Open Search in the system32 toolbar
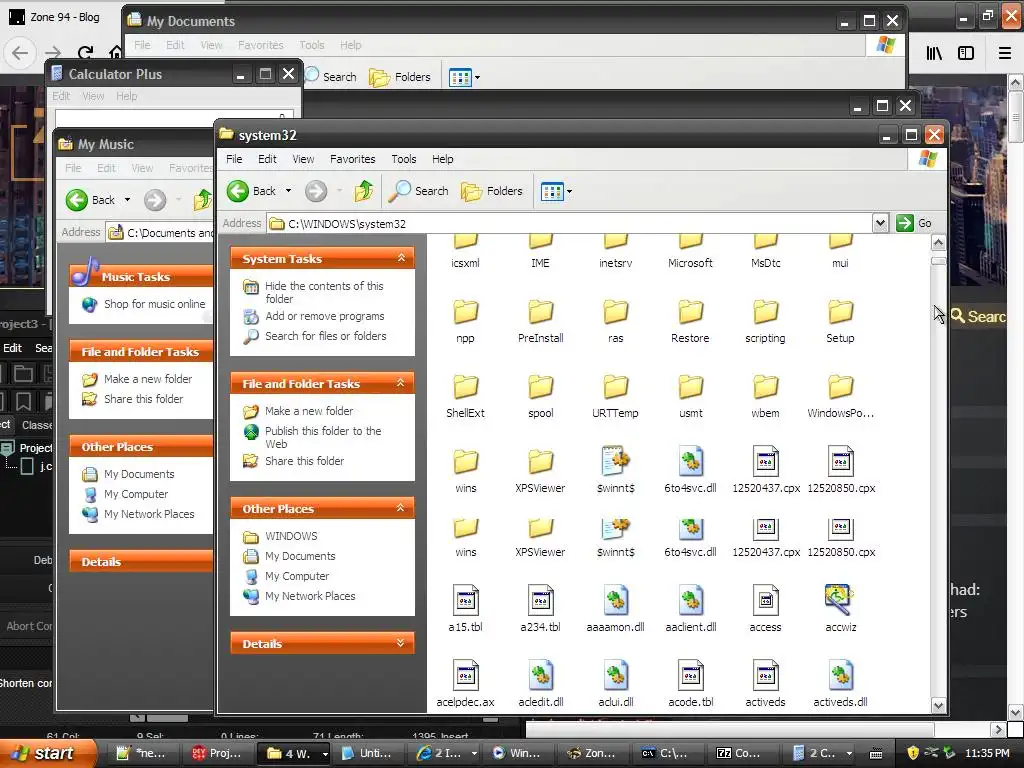1024x768 pixels. 419,191
